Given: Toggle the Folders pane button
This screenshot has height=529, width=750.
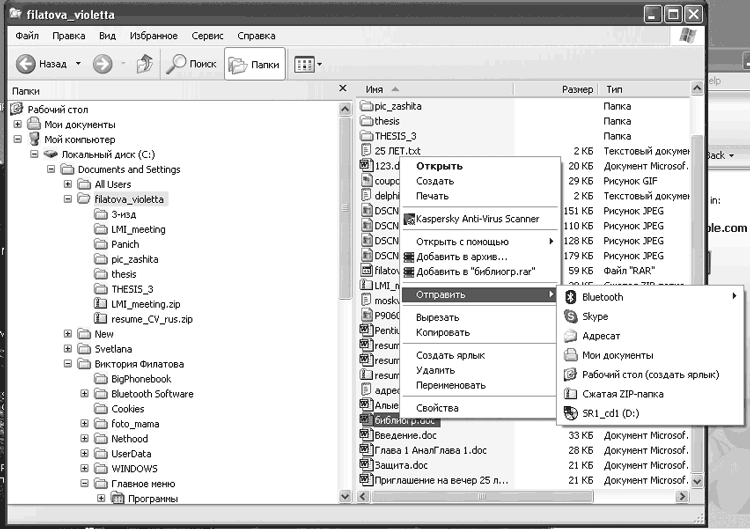Looking at the screenshot, I should [253, 64].
